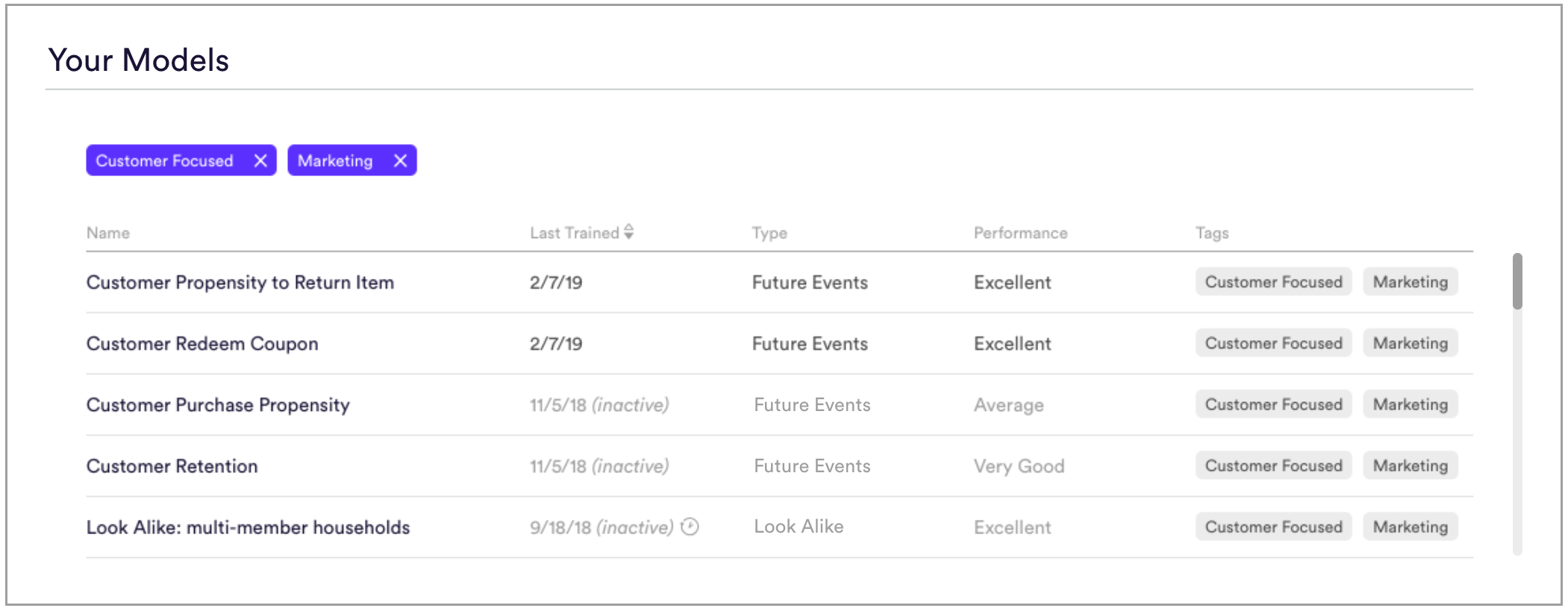Image resolution: width=1568 pixels, height=611 pixels.
Task: Click the table's vertical scrollbar thumb
Action: (x=1517, y=281)
